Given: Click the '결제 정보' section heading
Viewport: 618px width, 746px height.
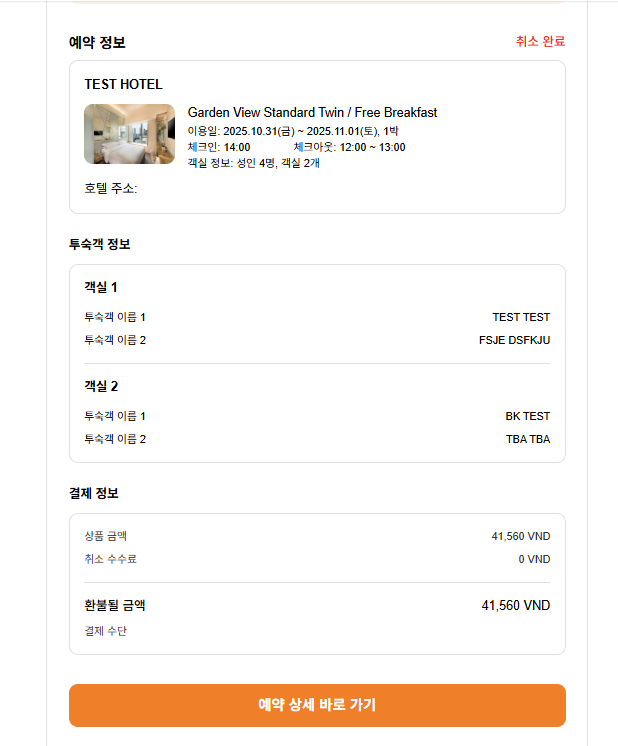Looking at the screenshot, I should coord(94,493).
